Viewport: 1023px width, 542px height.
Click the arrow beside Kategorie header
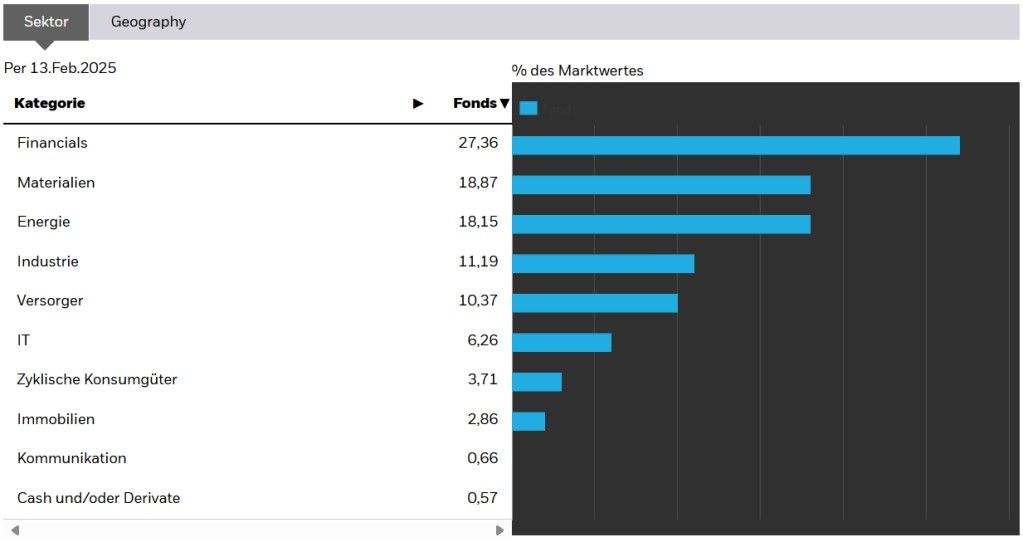(x=418, y=104)
